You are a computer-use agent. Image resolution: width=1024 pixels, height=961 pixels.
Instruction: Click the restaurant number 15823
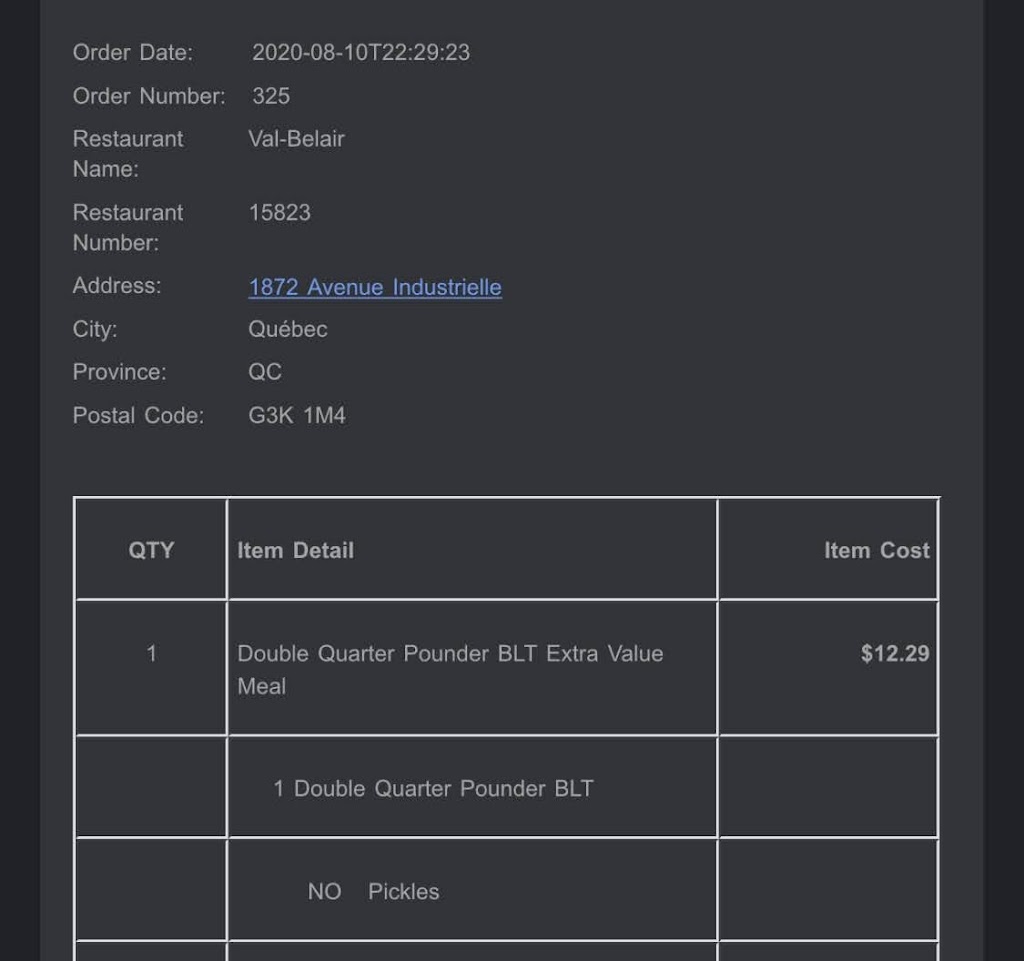point(280,213)
